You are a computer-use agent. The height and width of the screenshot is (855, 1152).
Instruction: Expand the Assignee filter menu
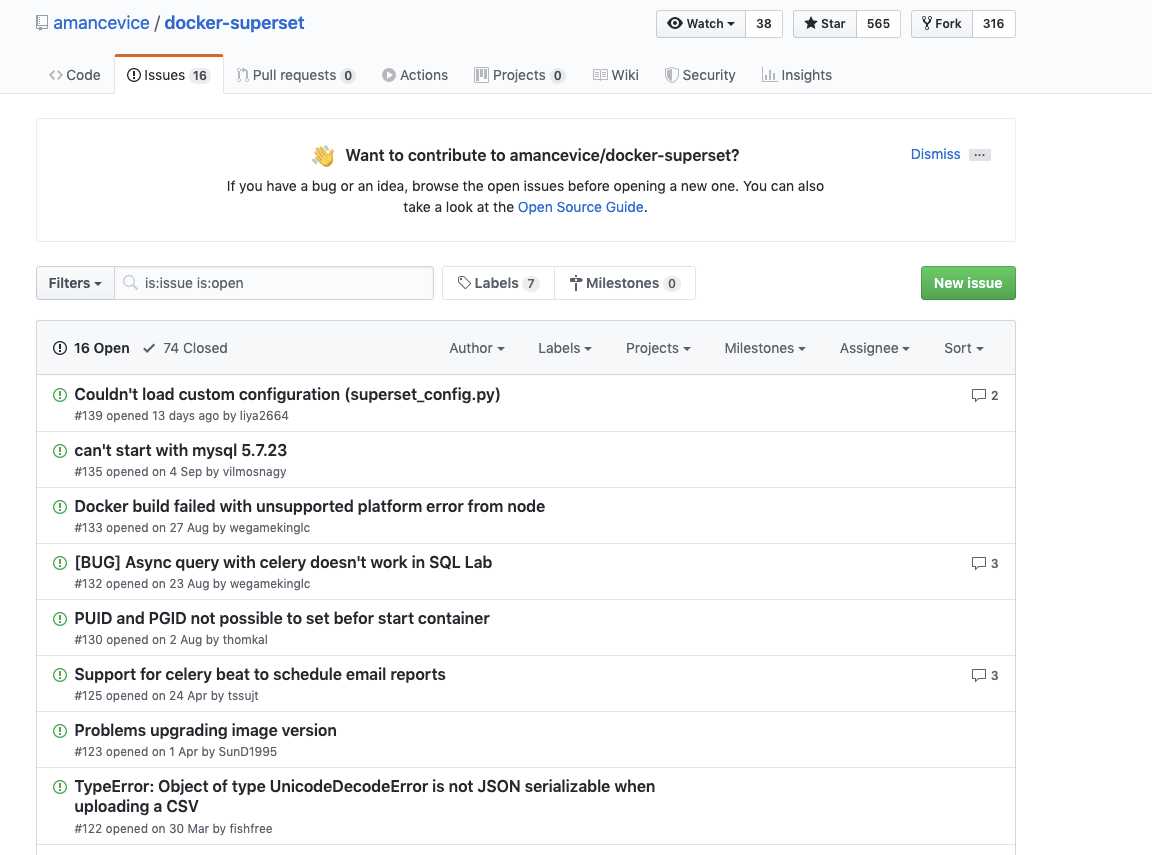(874, 348)
